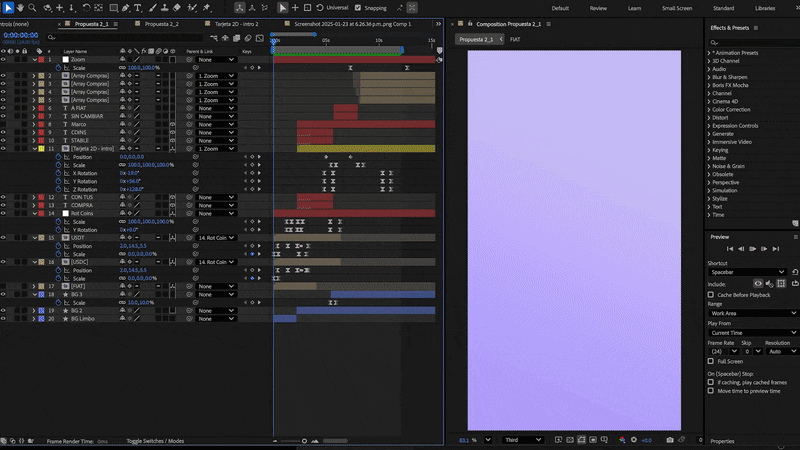Open the Tarjeta 2D - Intro 2 tab
Viewport: 800px width, 450px height.
tap(236, 24)
